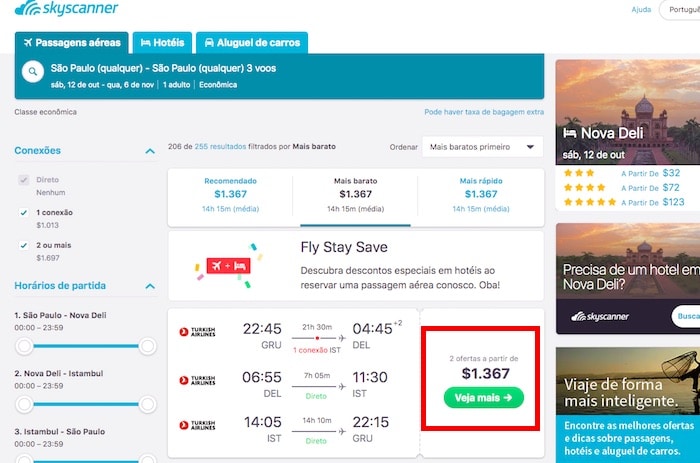This screenshot has width=700, height=463.
Task: Click the Fly Stay Save flight plus hotel icon
Action: [x=228, y=266]
